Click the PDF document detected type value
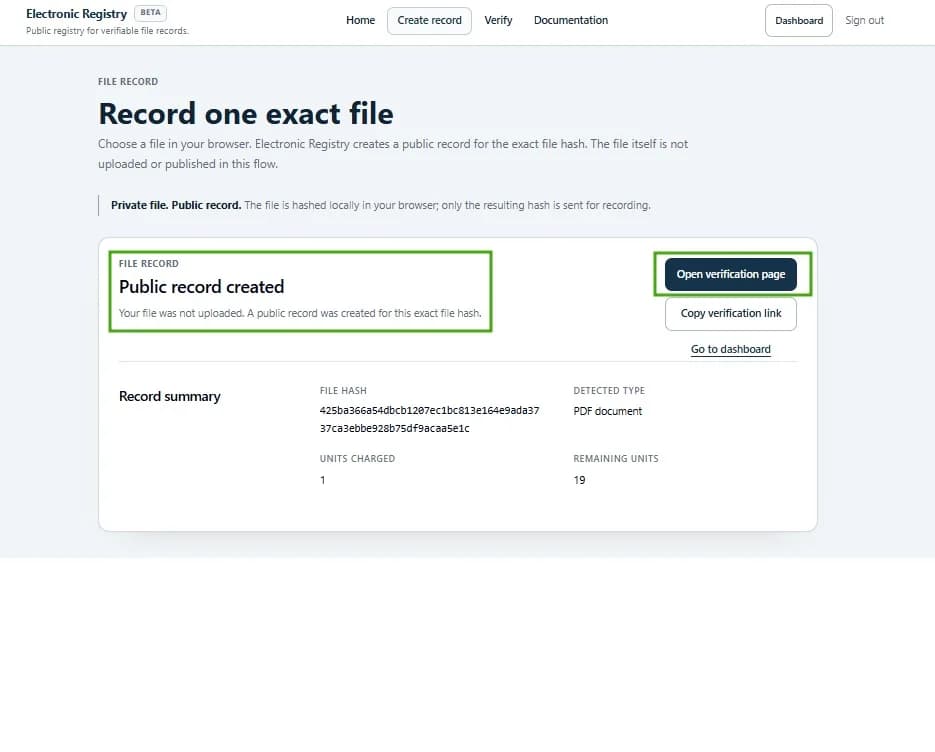The height and width of the screenshot is (752, 935). pyautogui.click(x=608, y=411)
